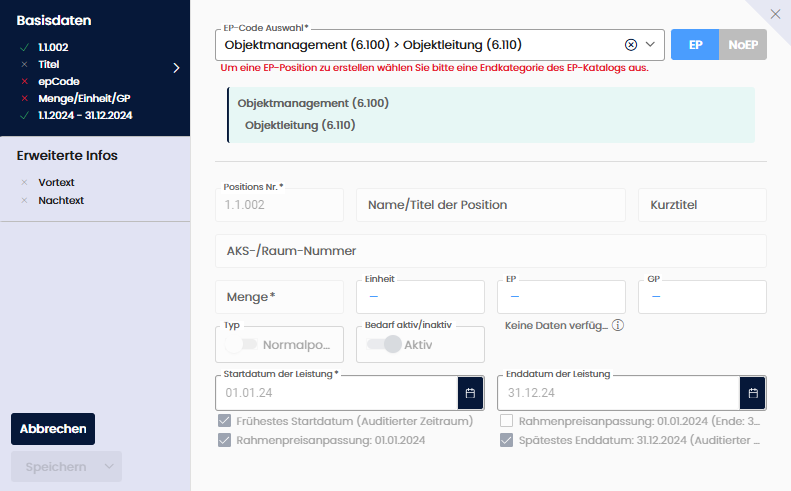Click the info icon beside Keine Daten

tap(618, 325)
